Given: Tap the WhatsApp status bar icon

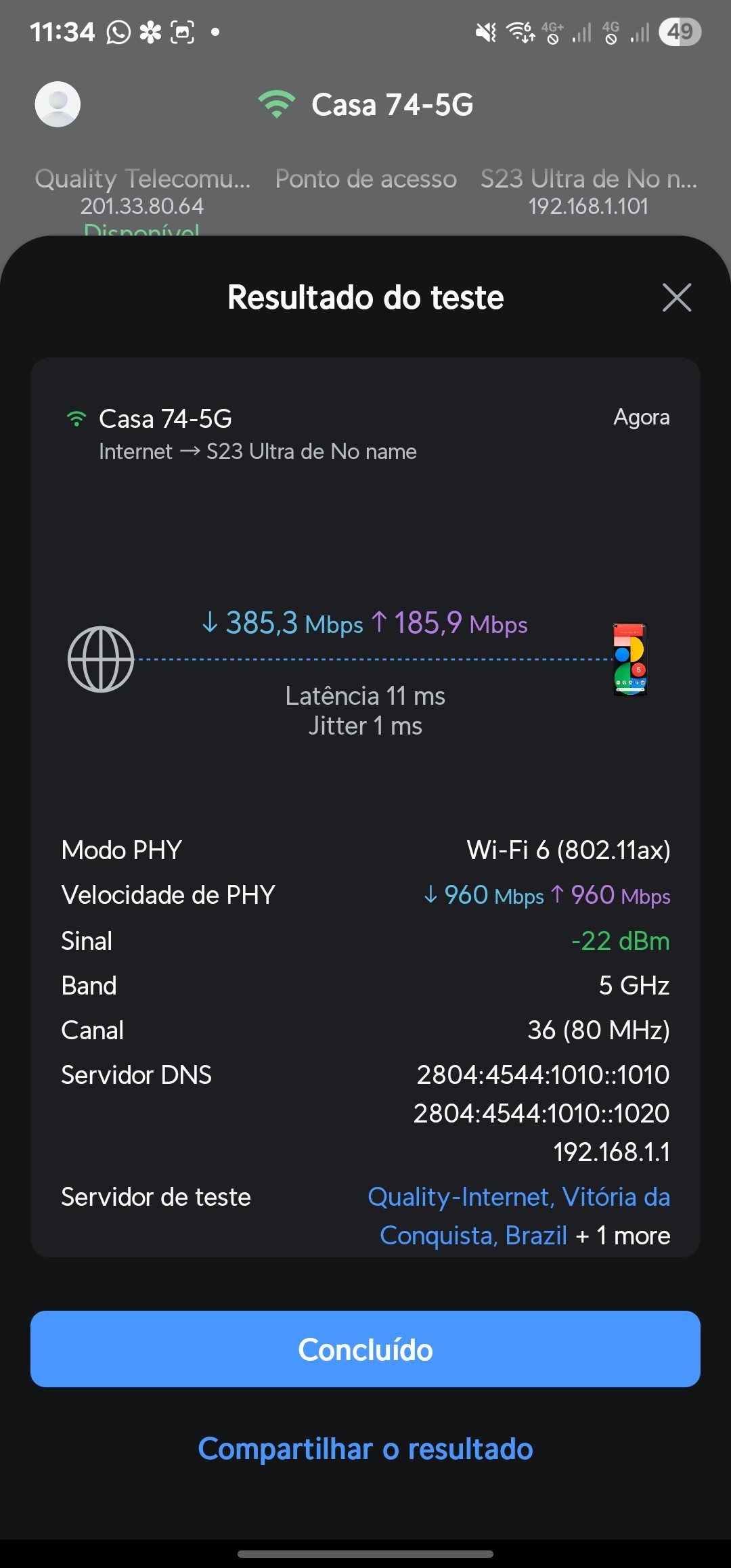Looking at the screenshot, I should click(x=118, y=32).
